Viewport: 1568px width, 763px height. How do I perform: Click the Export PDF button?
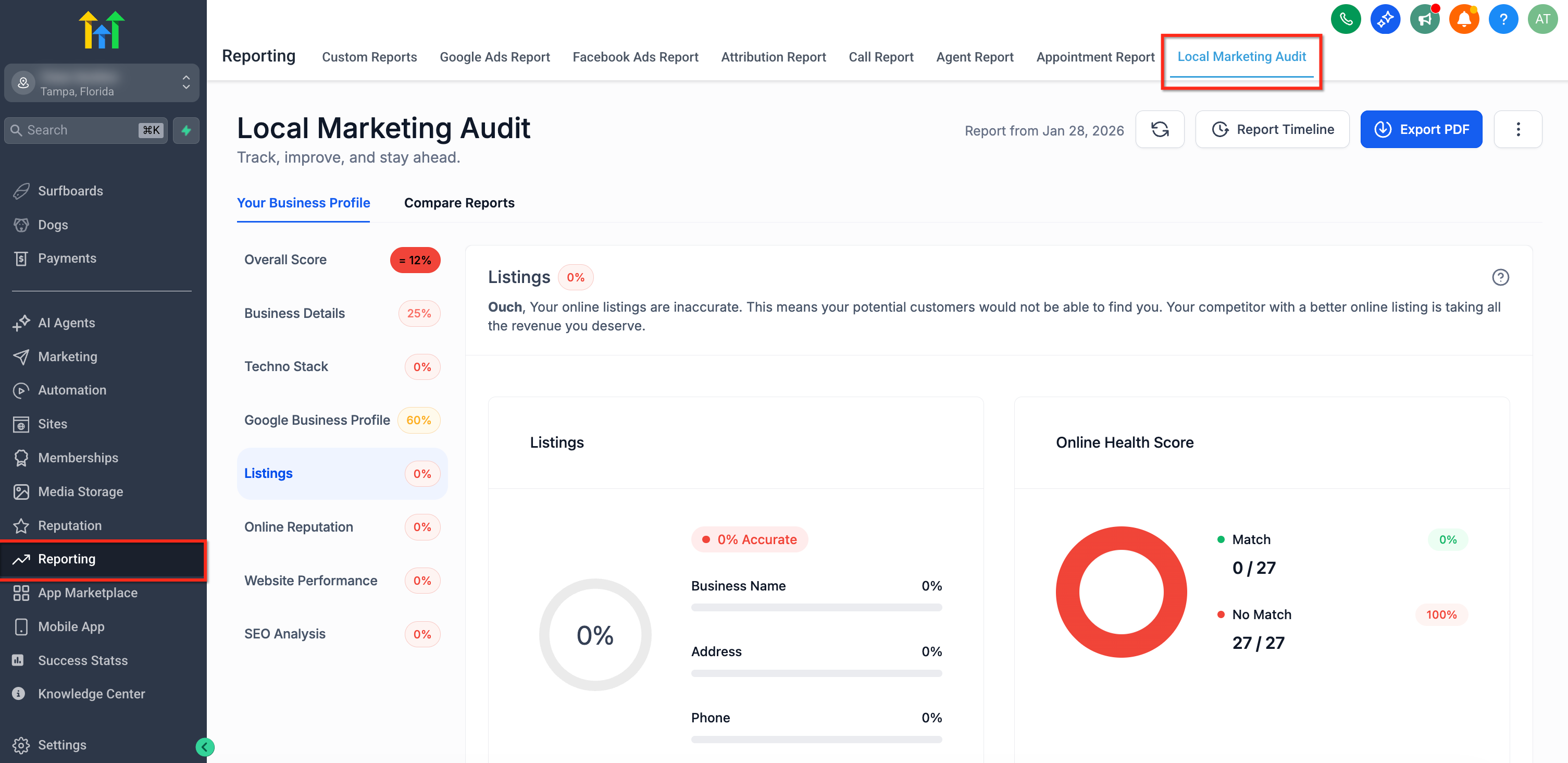pos(1421,130)
